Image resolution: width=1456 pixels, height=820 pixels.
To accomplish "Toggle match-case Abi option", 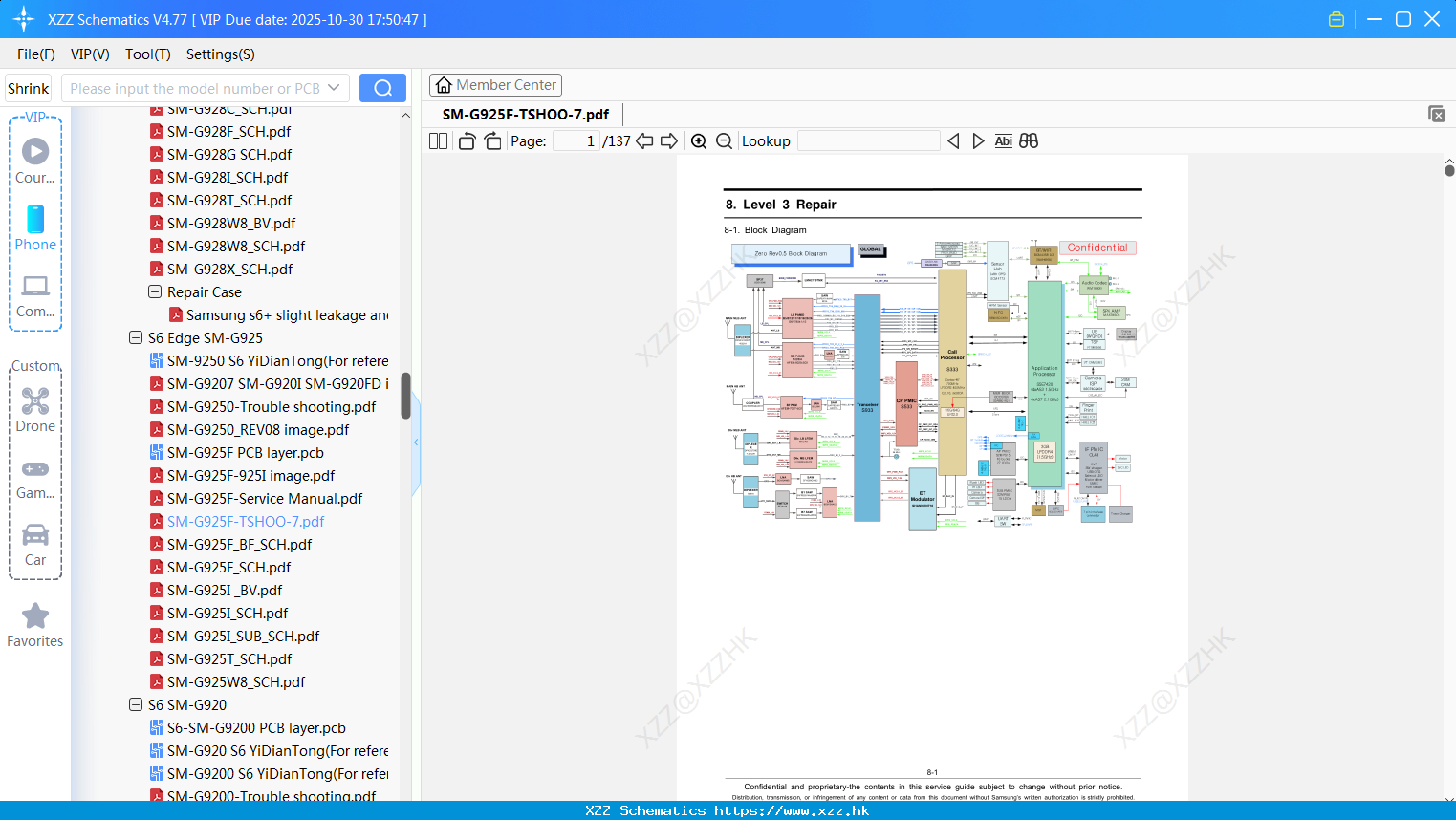I will [1003, 141].
